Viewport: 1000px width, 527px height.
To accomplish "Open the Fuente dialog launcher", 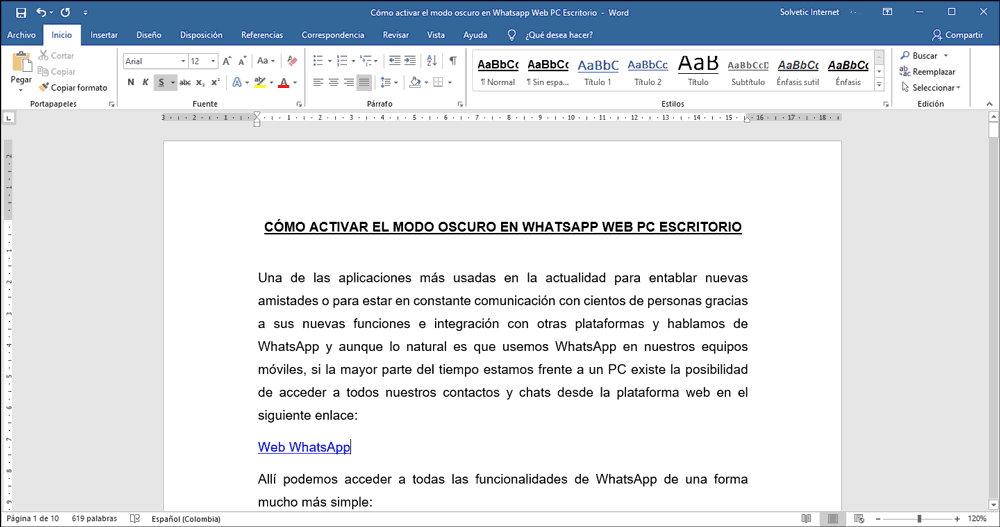I will coord(299,104).
